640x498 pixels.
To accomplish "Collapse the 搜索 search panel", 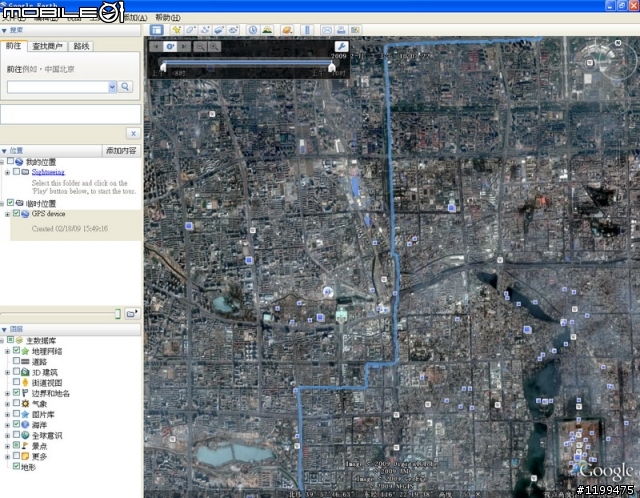I will 4,30.
